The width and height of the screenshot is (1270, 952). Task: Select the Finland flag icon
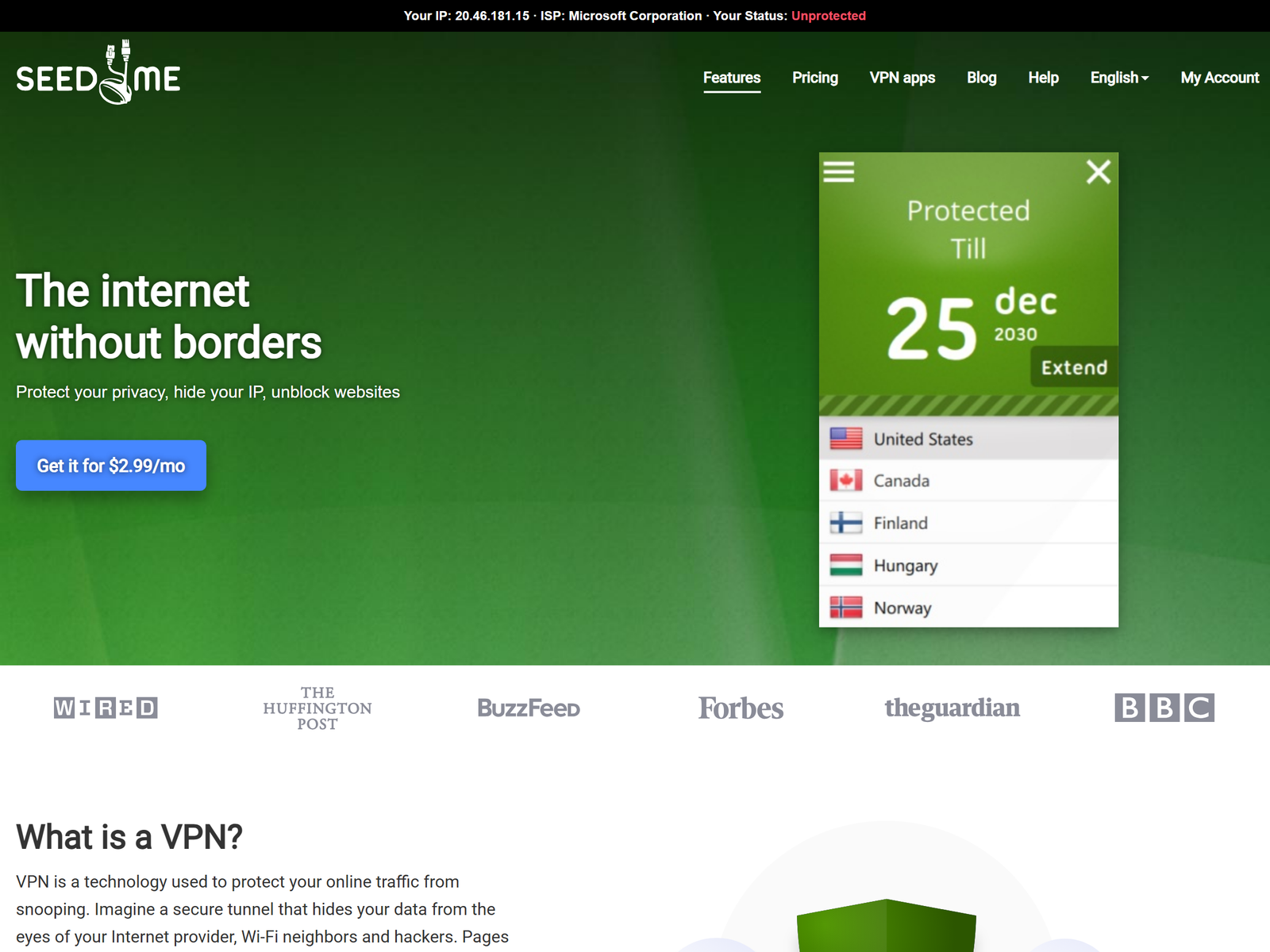click(x=846, y=523)
